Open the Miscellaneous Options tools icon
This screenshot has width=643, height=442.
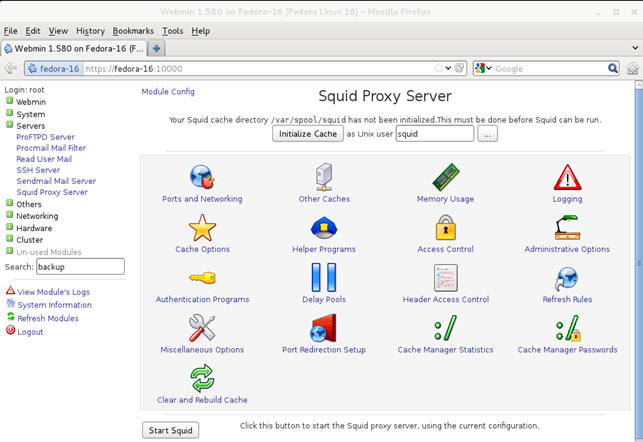[202, 328]
